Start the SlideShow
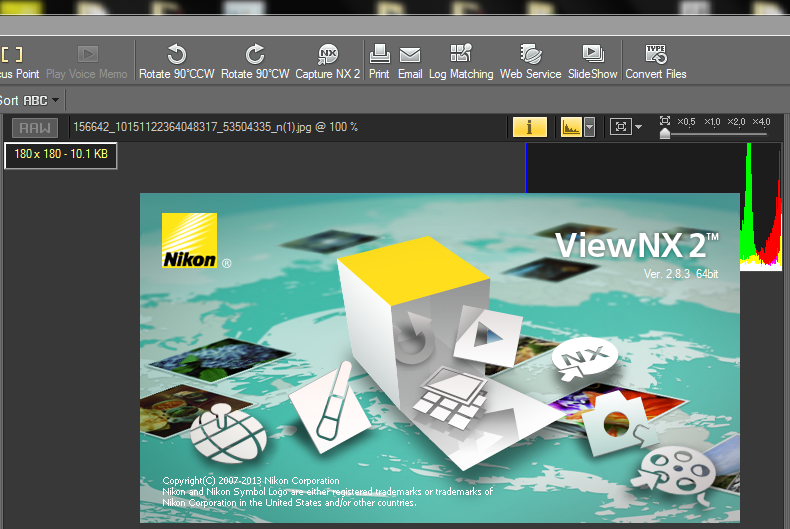 click(x=592, y=61)
